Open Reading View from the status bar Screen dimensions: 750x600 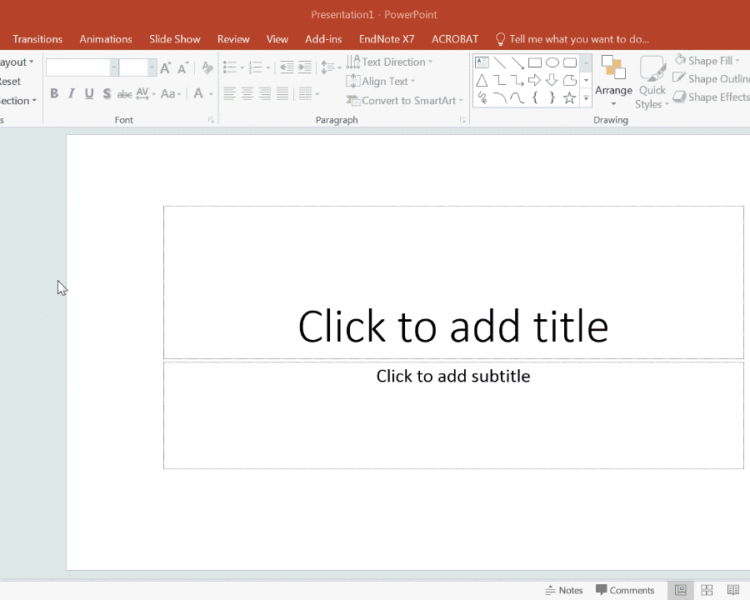click(x=731, y=590)
